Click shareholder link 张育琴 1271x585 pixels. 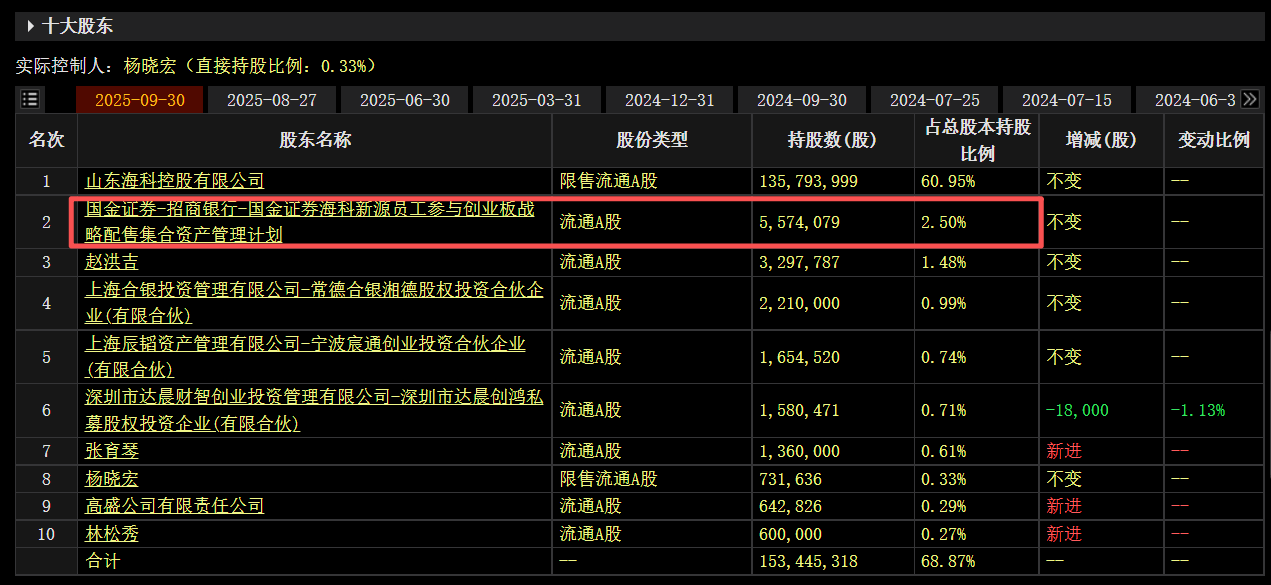tap(112, 452)
